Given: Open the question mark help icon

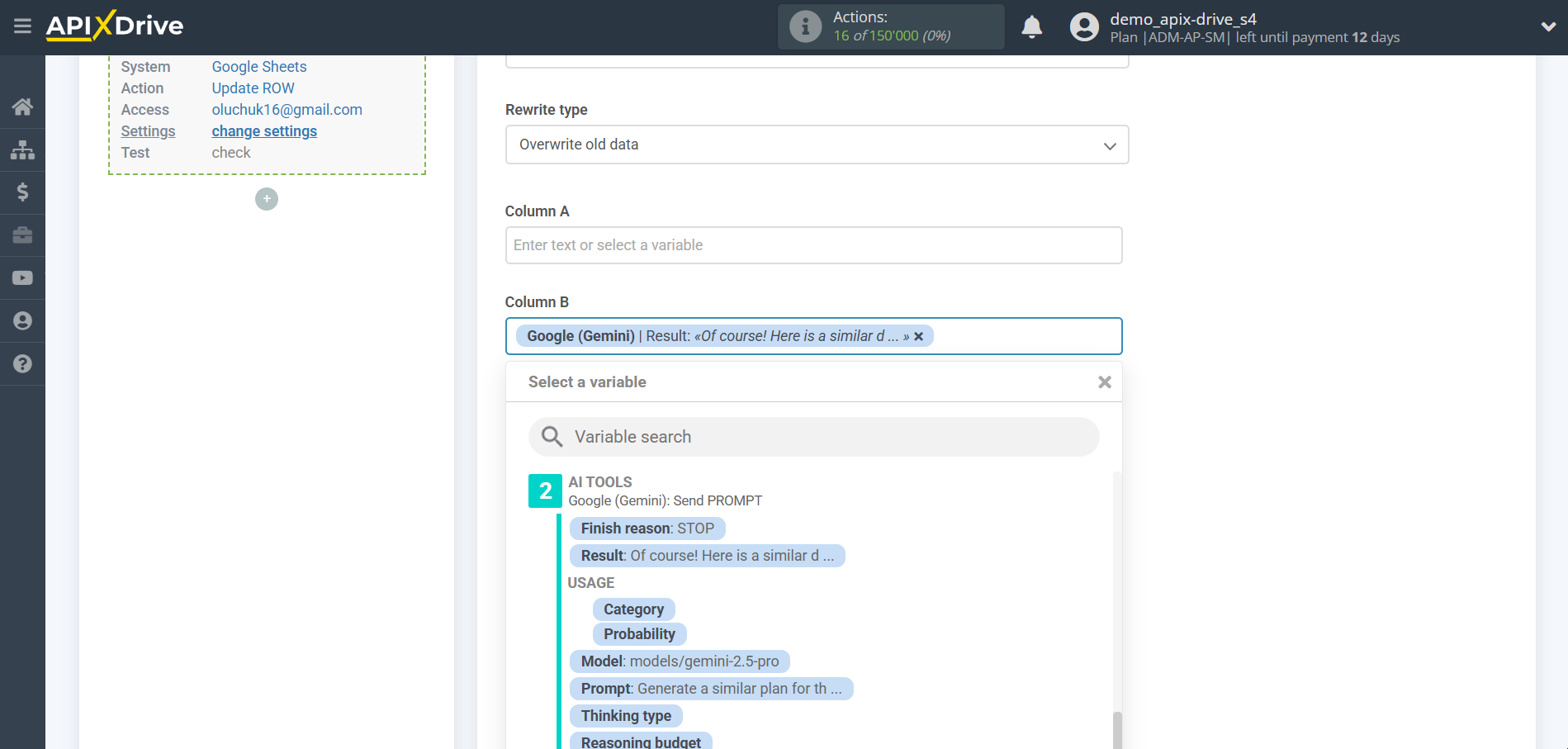Looking at the screenshot, I should pos(22,364).
